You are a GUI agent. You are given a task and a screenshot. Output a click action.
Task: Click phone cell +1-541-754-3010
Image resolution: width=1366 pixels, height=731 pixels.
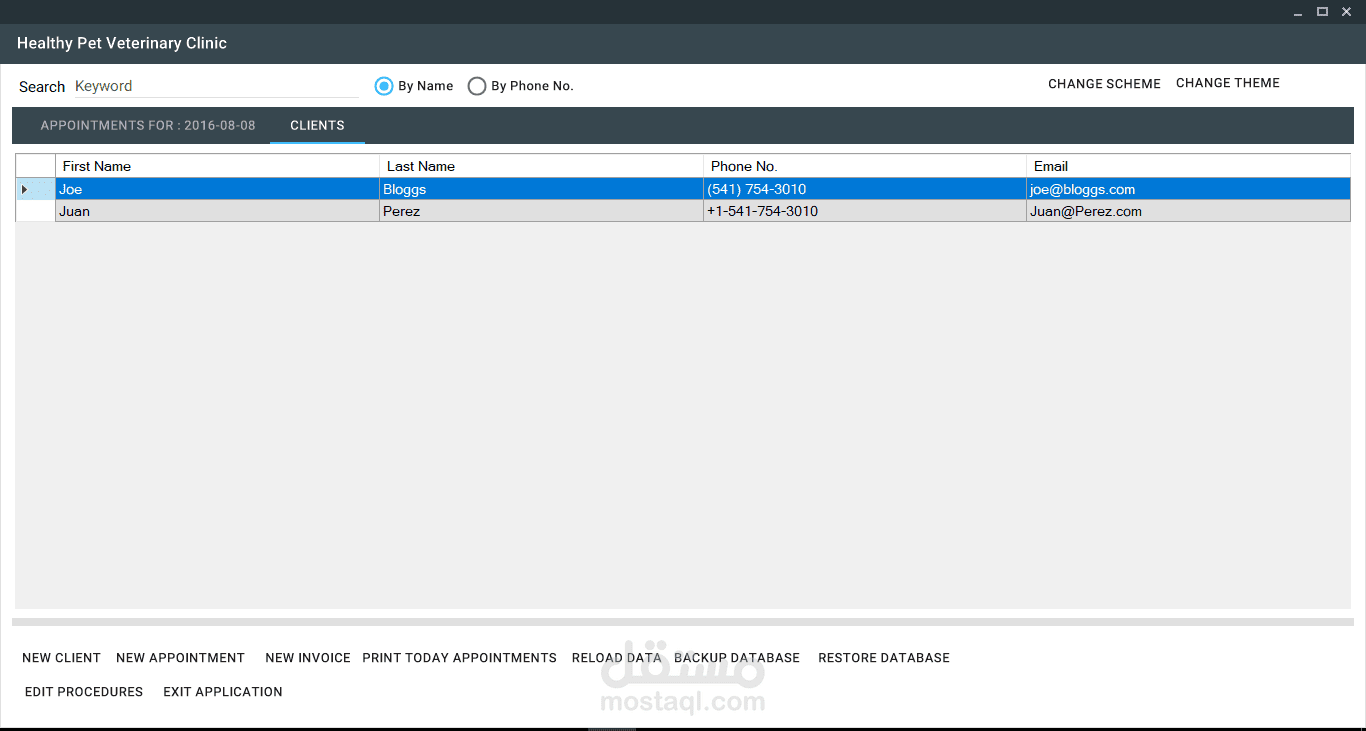(865, 211)
